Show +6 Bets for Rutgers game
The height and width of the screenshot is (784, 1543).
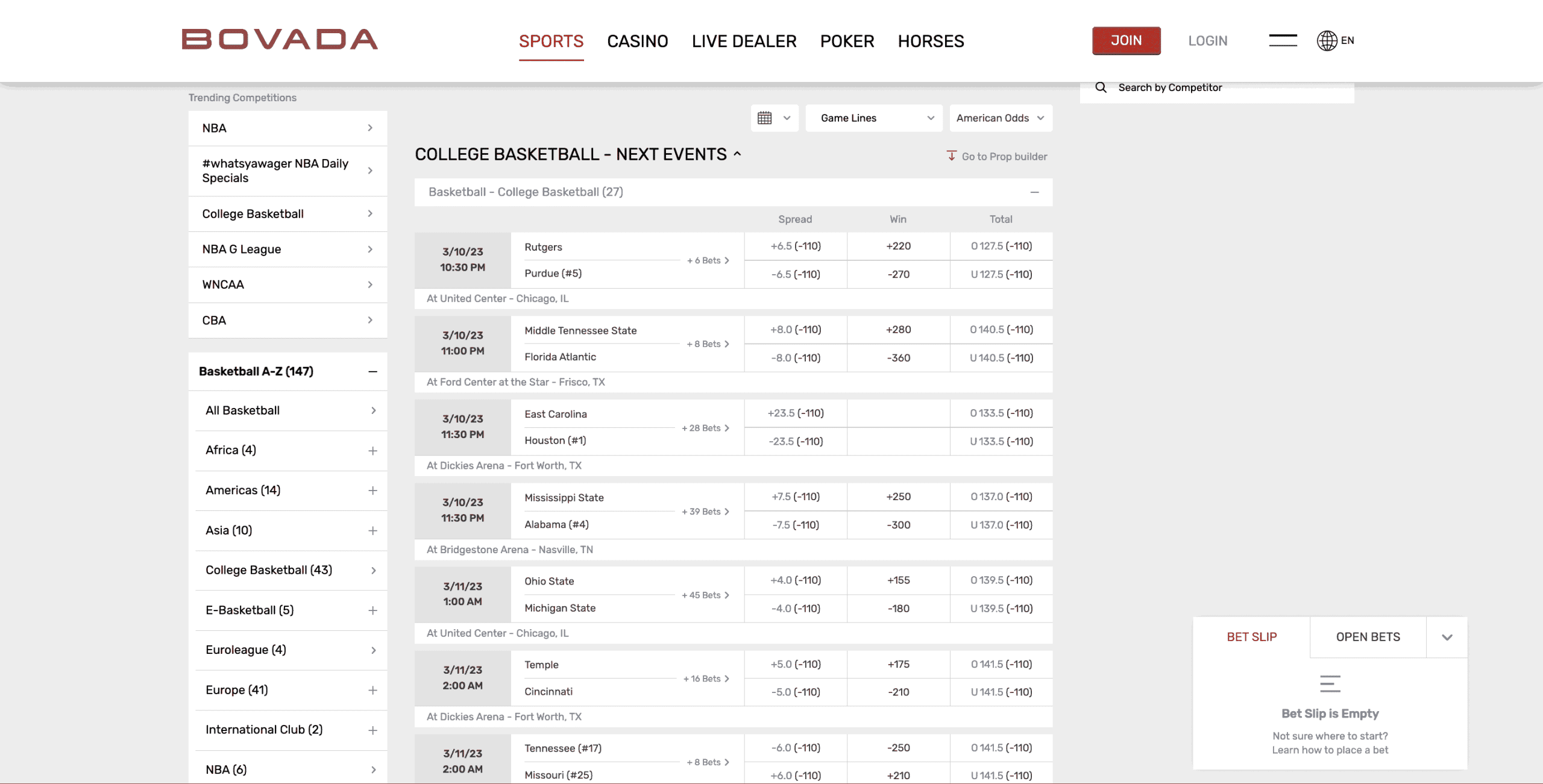click(x=708, y=260)
